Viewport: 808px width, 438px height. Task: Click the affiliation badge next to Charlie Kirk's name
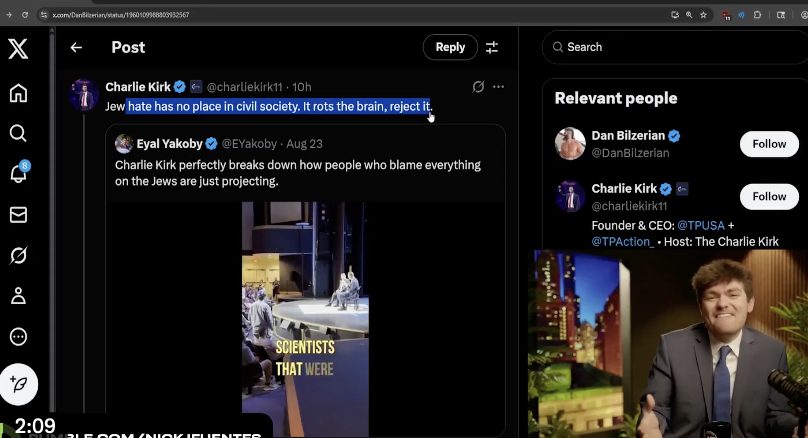(196, 87)
